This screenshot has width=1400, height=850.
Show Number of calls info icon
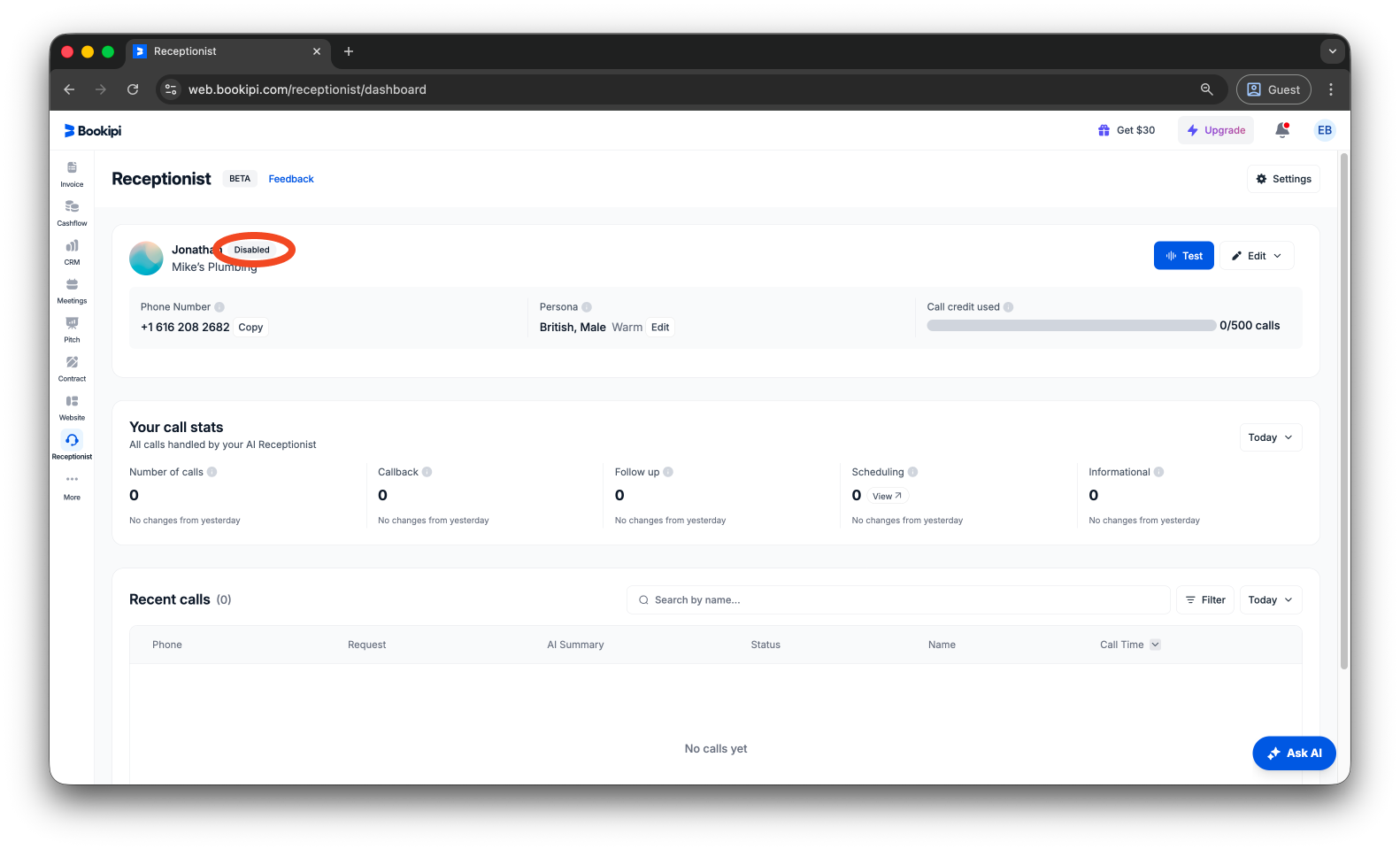pyautogui.click(x=212, y=472)
